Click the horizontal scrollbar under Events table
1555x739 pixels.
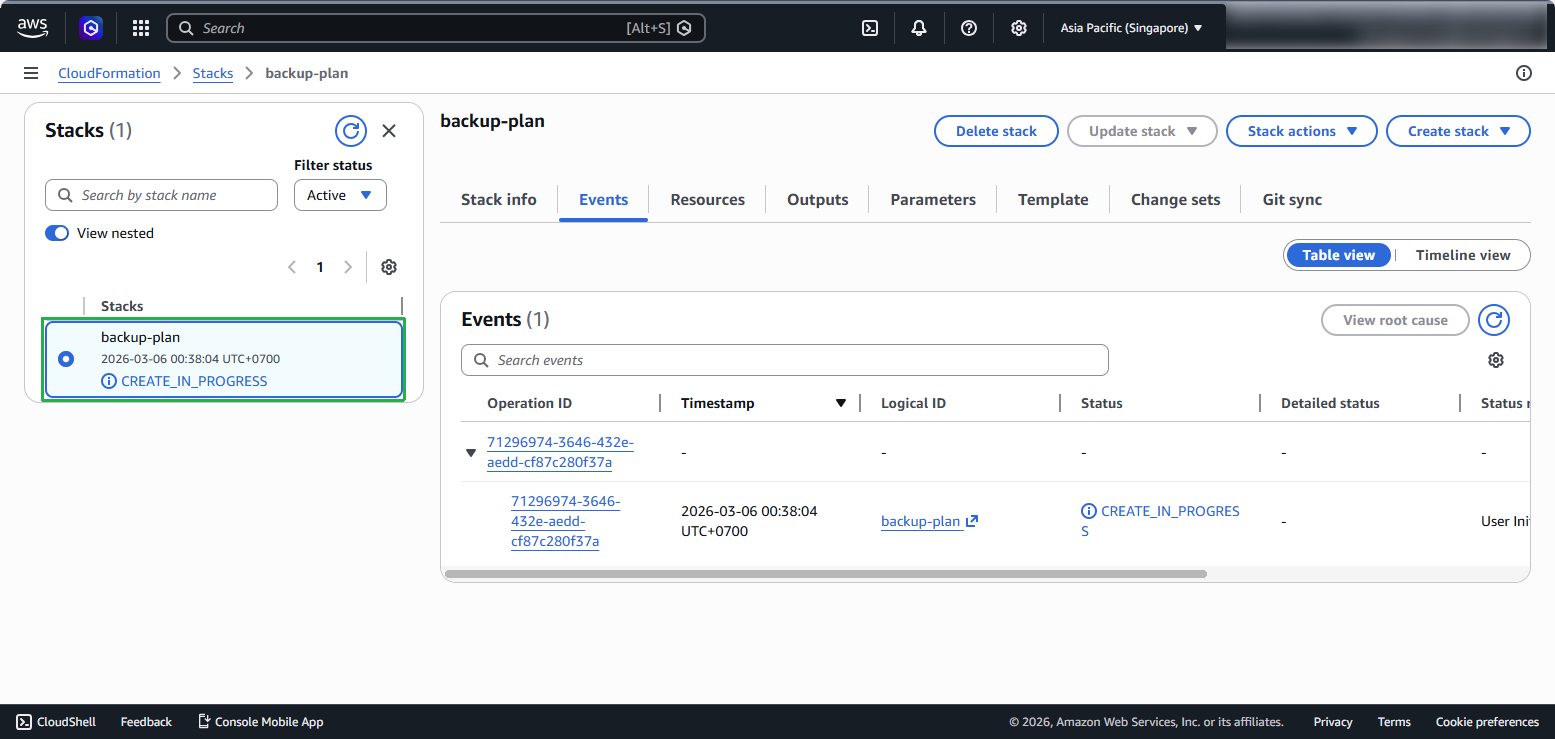click(x=826, y=574)
